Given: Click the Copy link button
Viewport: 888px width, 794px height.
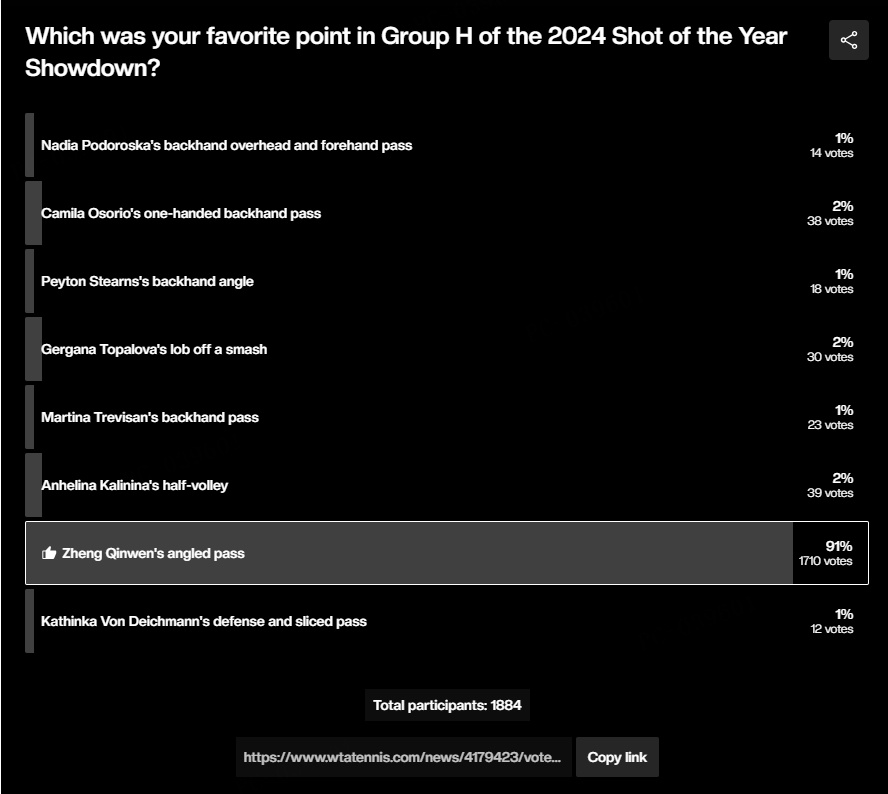Looking at the screenshot, I should [x=617, y=757].
